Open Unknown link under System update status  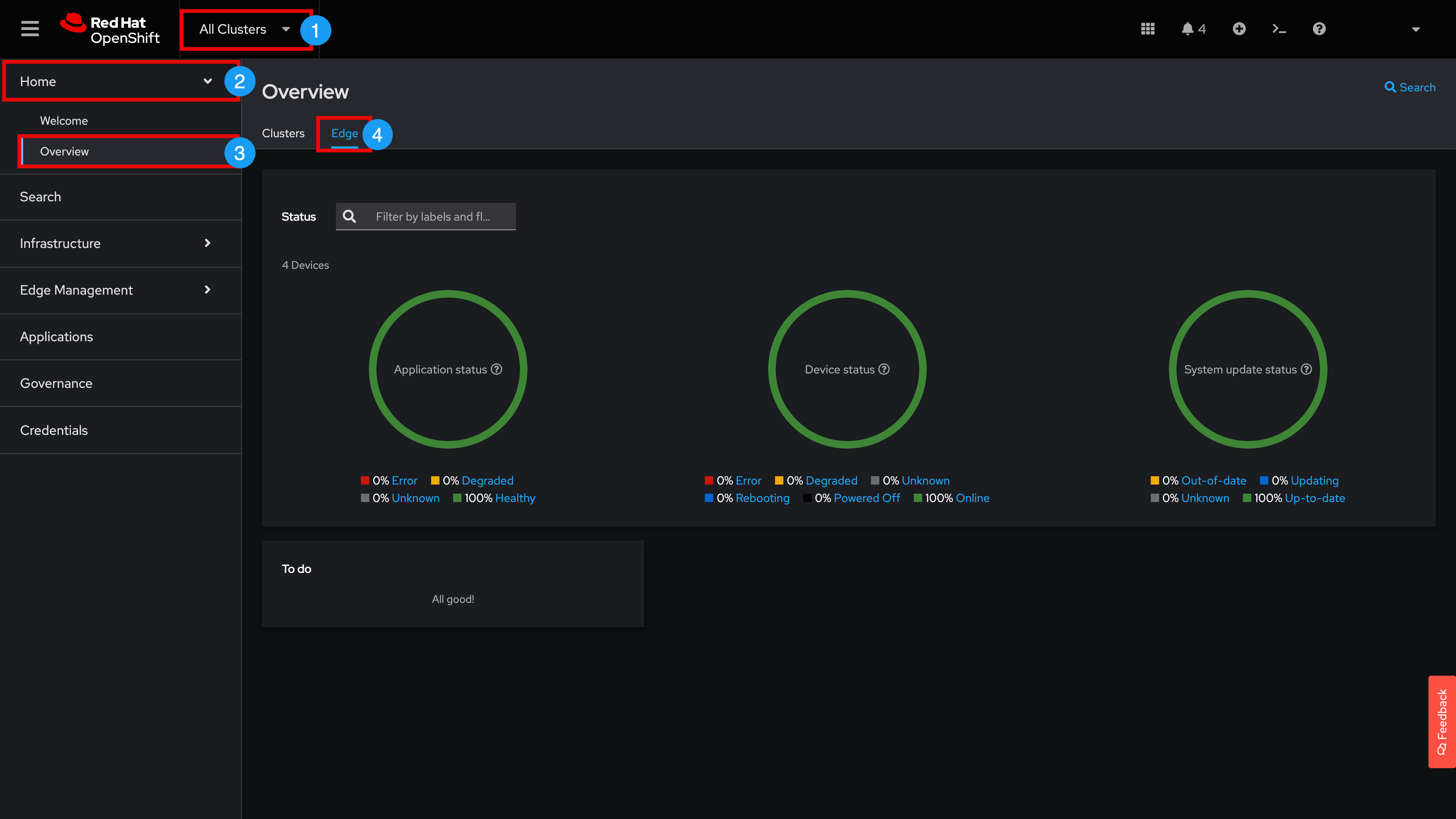[x=1205, y=498]
